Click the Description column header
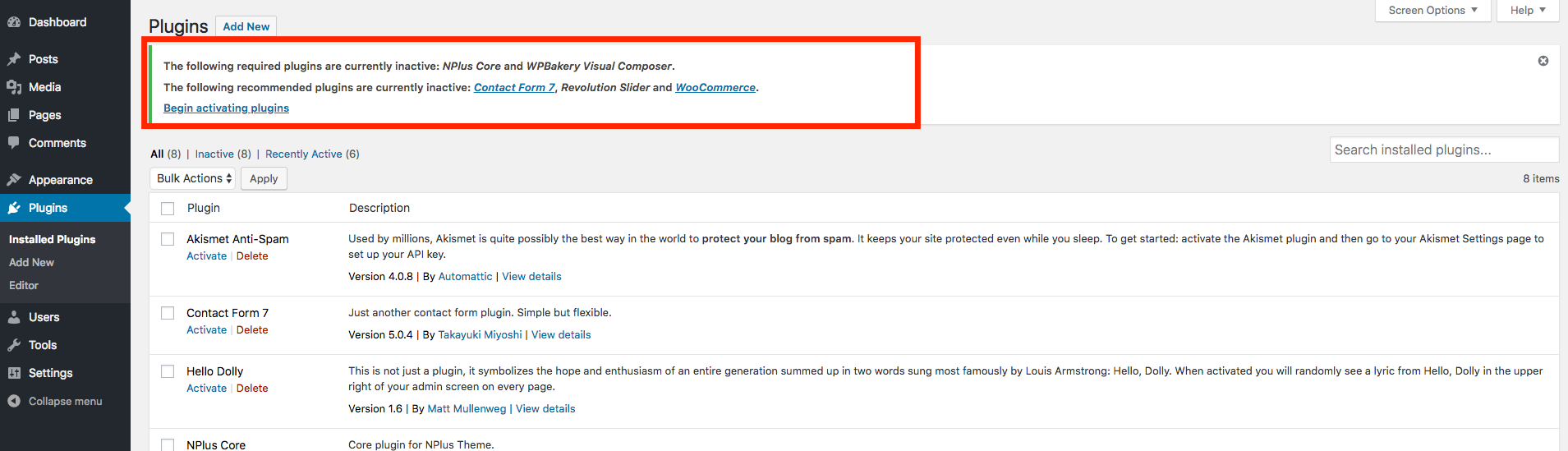Screen dimensions: 1568x451 click(x=379, y=208)
